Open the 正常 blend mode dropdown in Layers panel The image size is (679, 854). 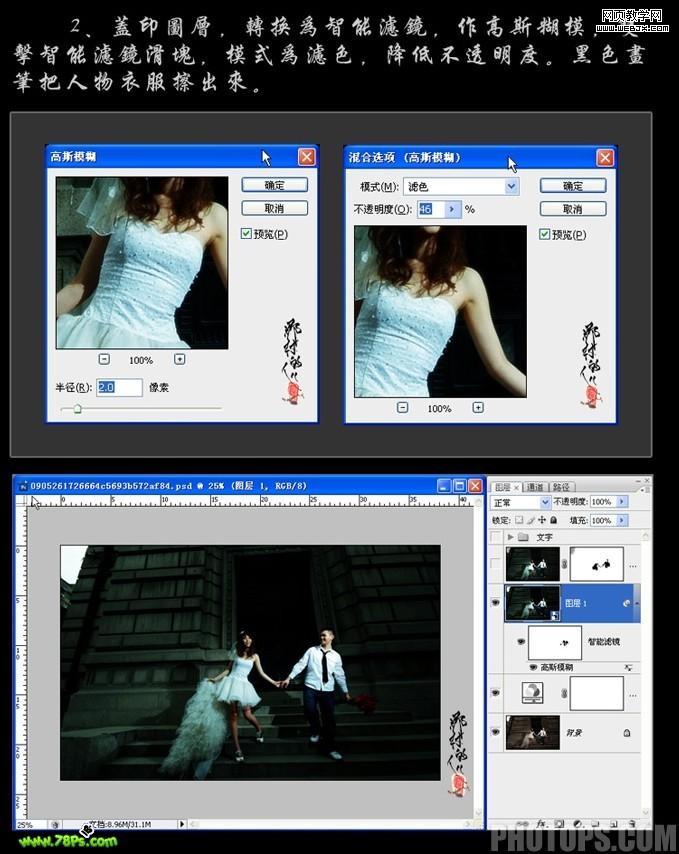click(x=545, y=502)
